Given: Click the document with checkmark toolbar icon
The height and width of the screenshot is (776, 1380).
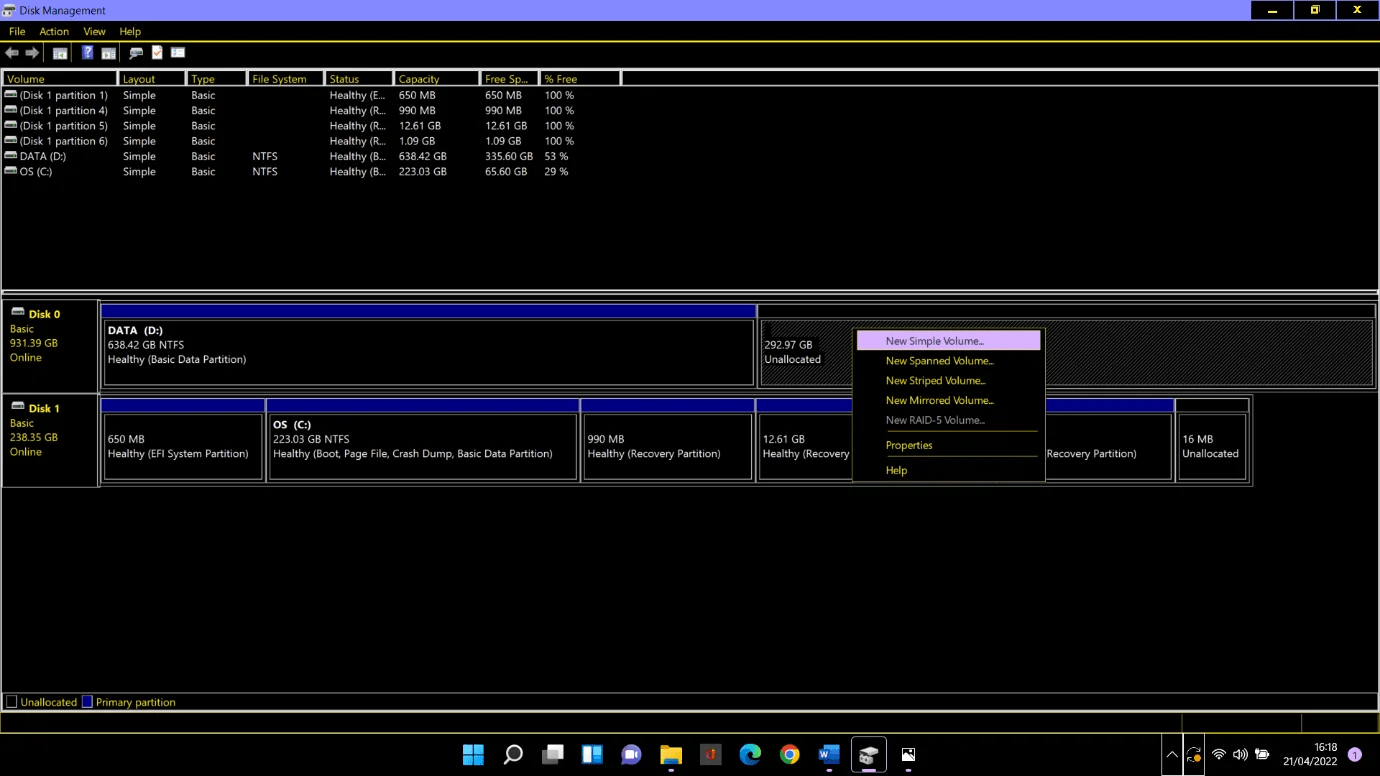Looking at the screenshot, I should 157,53.
